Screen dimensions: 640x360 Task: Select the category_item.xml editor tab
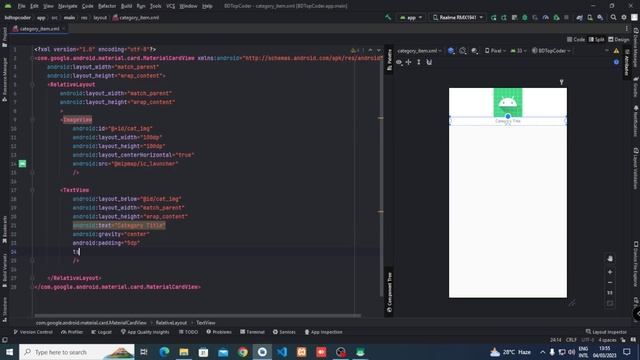[39, 29]
